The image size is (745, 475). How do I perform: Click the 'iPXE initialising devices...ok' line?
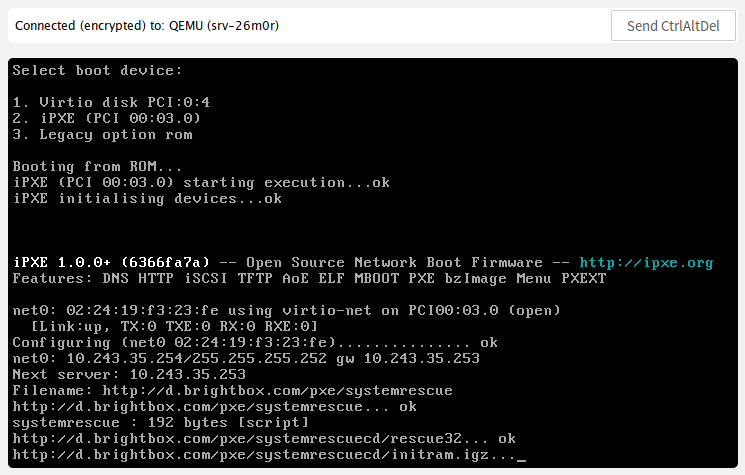[x=147, y=199]
